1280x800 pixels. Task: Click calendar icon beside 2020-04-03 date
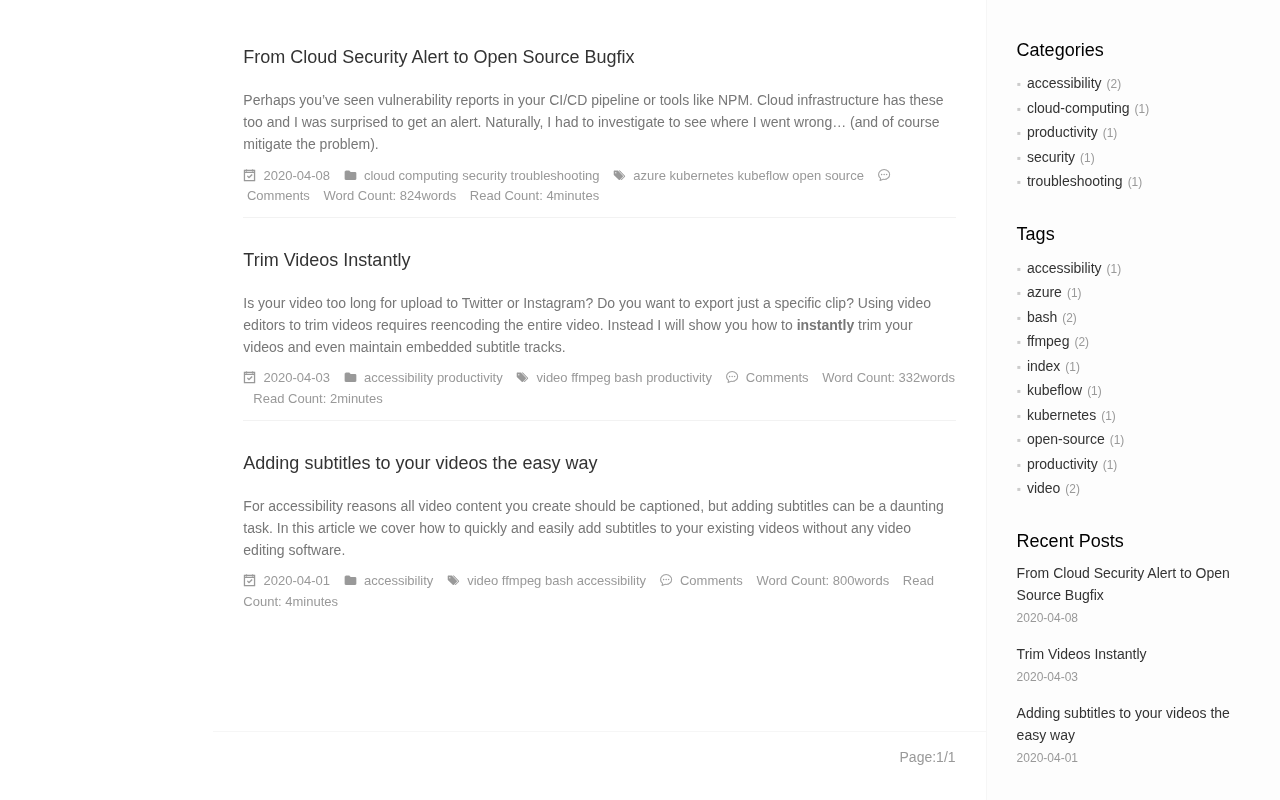(x=250, y=378)
